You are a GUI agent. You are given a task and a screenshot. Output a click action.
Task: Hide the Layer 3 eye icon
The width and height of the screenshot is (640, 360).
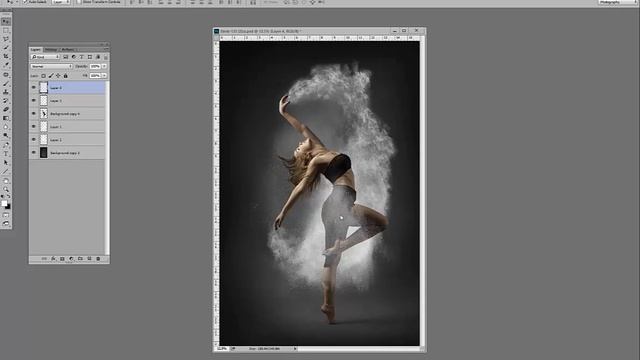[34, 100]
